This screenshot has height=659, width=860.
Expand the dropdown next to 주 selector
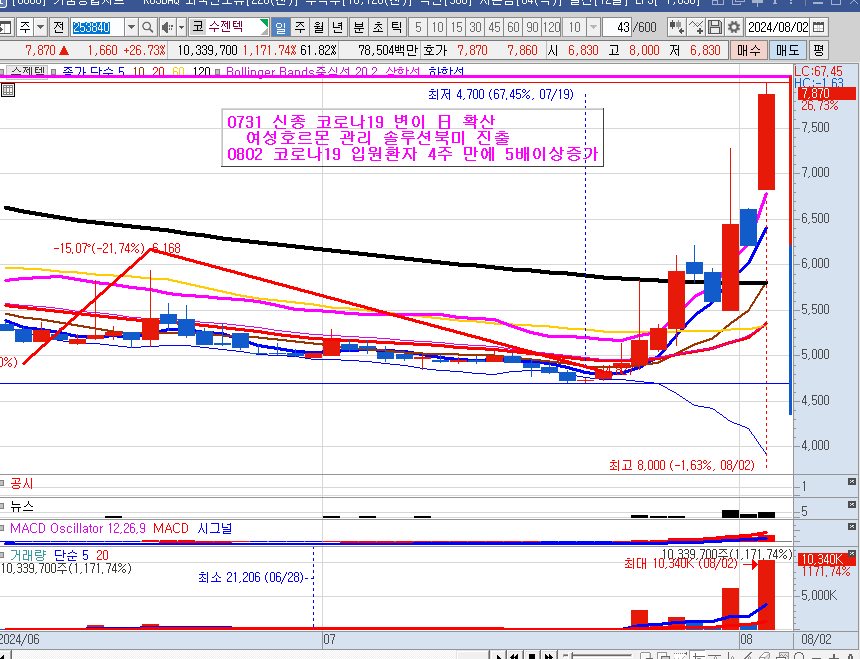38,27
